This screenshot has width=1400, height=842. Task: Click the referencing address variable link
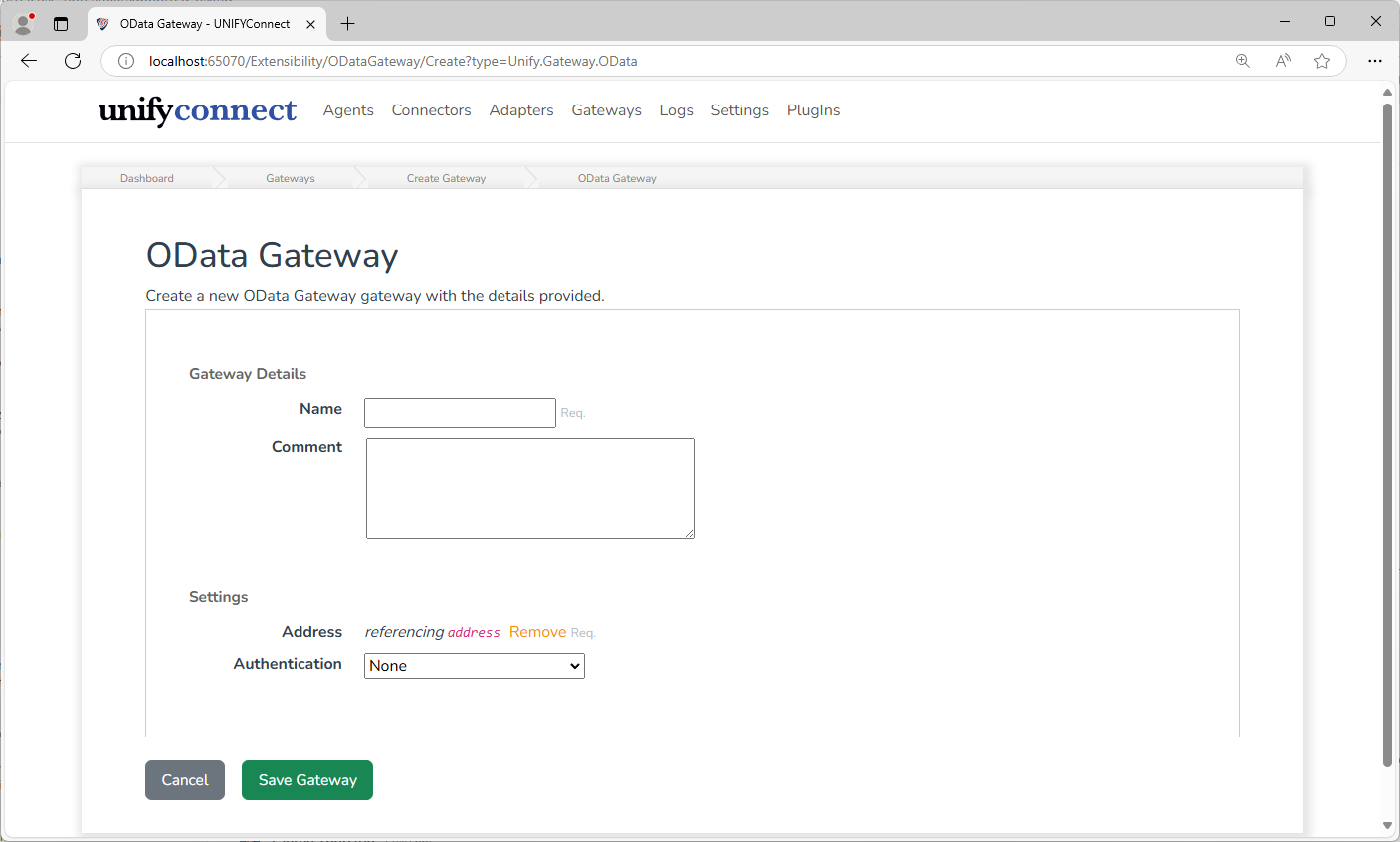pyautogui.click(x=474, y=633)
